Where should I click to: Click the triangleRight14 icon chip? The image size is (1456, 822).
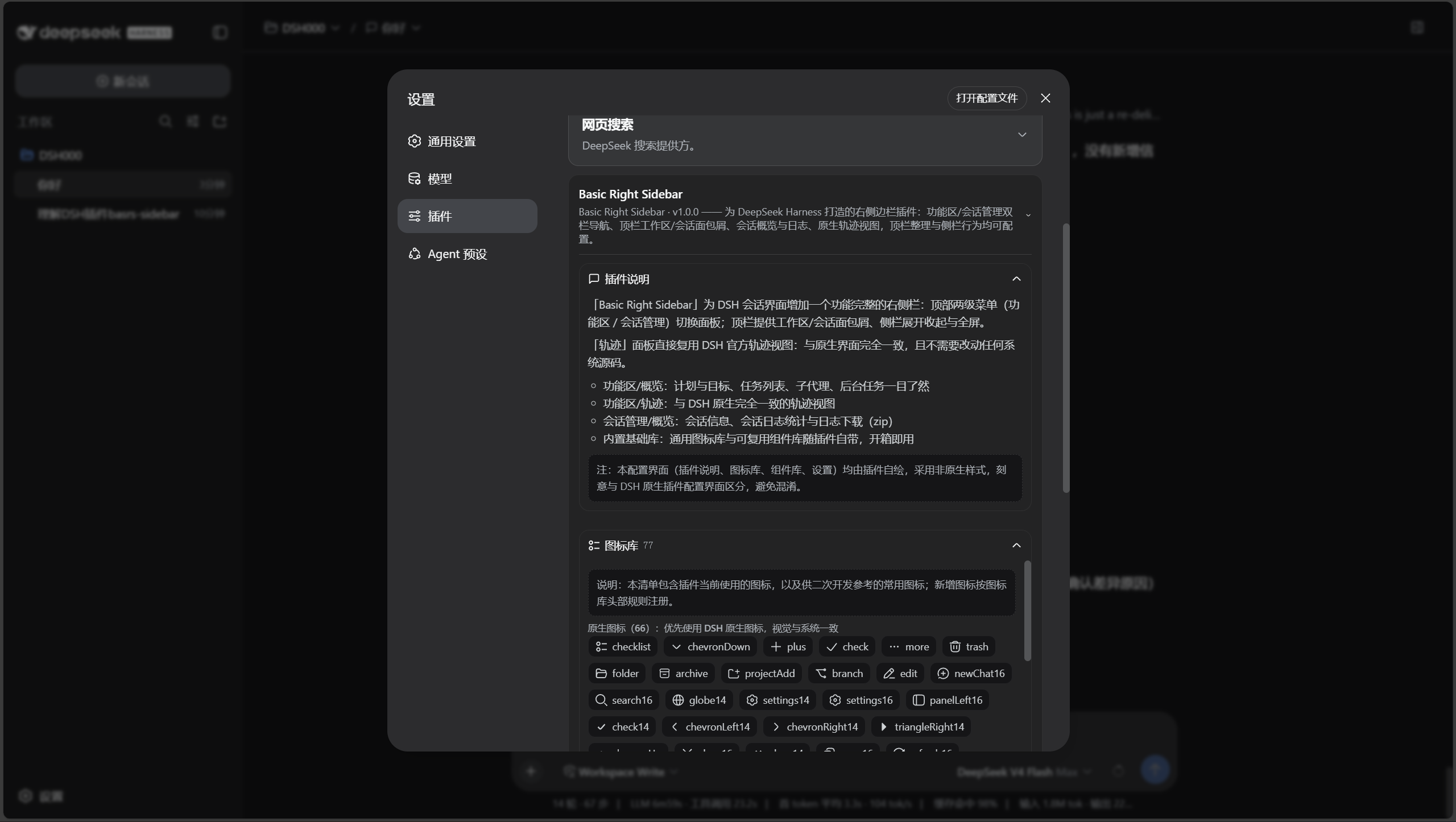tap(921, 726)
